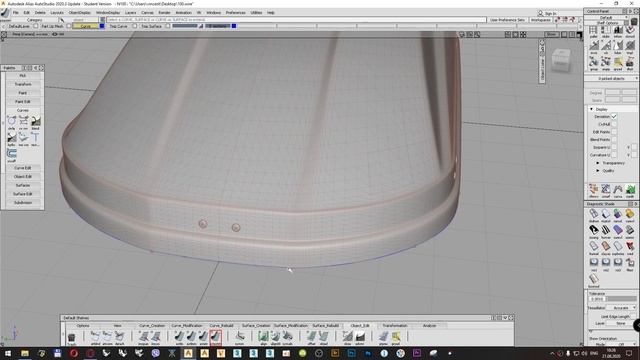
Task: Select the align tool icon in shelf
Action: tap(263, 337)
